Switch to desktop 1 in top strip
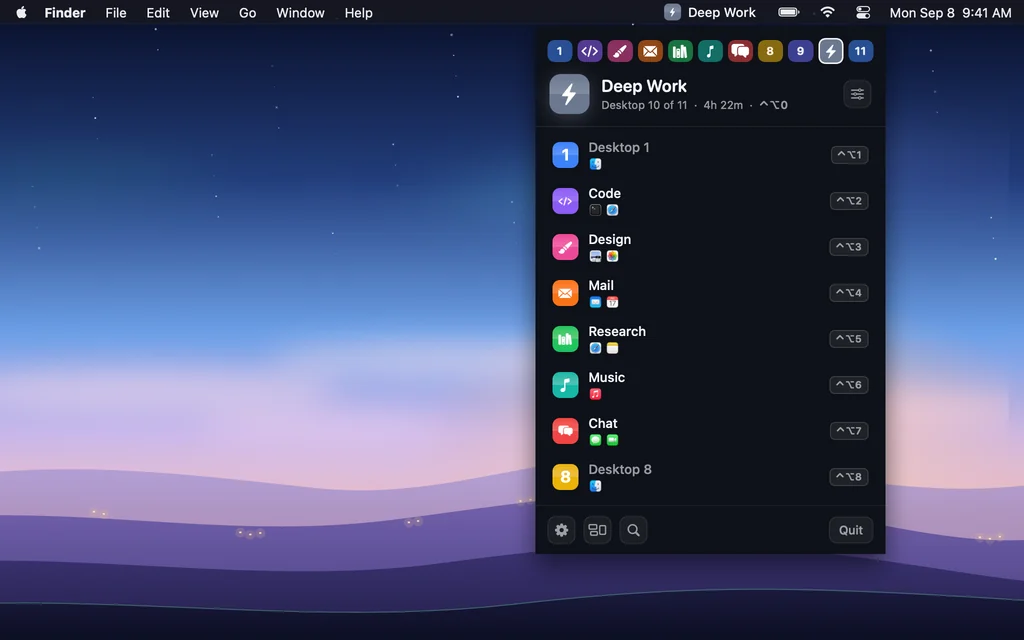 (x=560, y=51)
